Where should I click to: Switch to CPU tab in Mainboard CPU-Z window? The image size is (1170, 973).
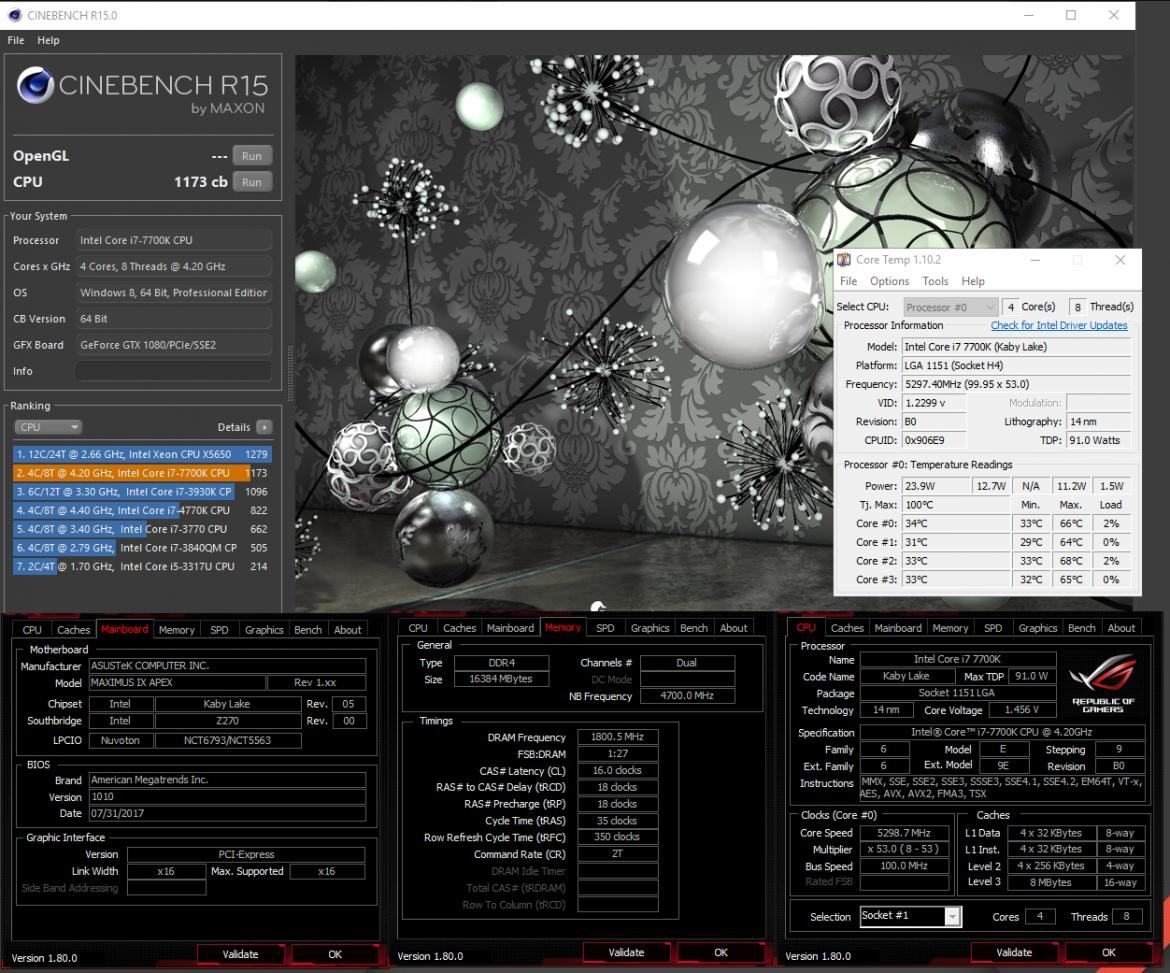(x=32, y=630)
